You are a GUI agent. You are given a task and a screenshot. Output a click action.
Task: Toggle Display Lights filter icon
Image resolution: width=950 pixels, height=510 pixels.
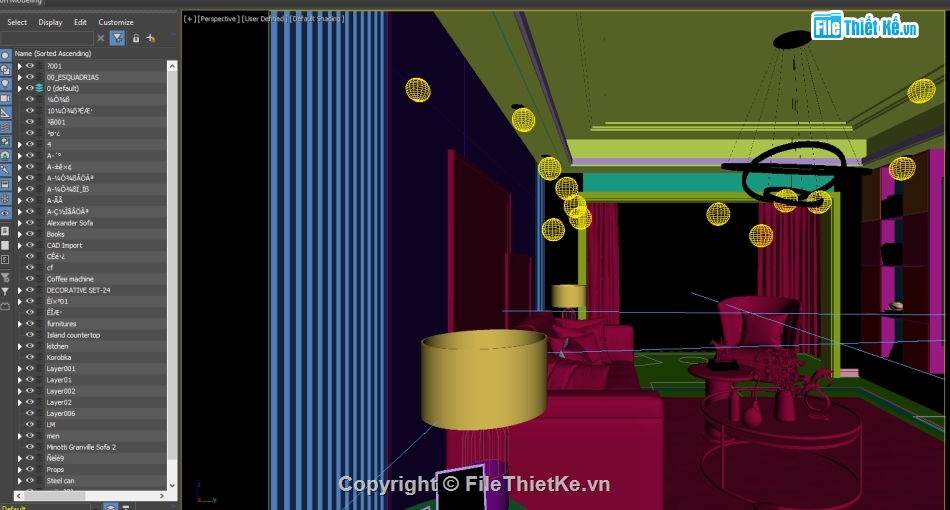point(5,84)
